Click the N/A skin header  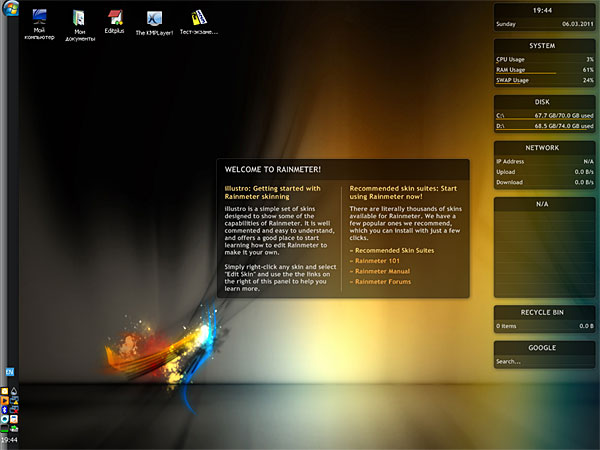click(542, 204)
